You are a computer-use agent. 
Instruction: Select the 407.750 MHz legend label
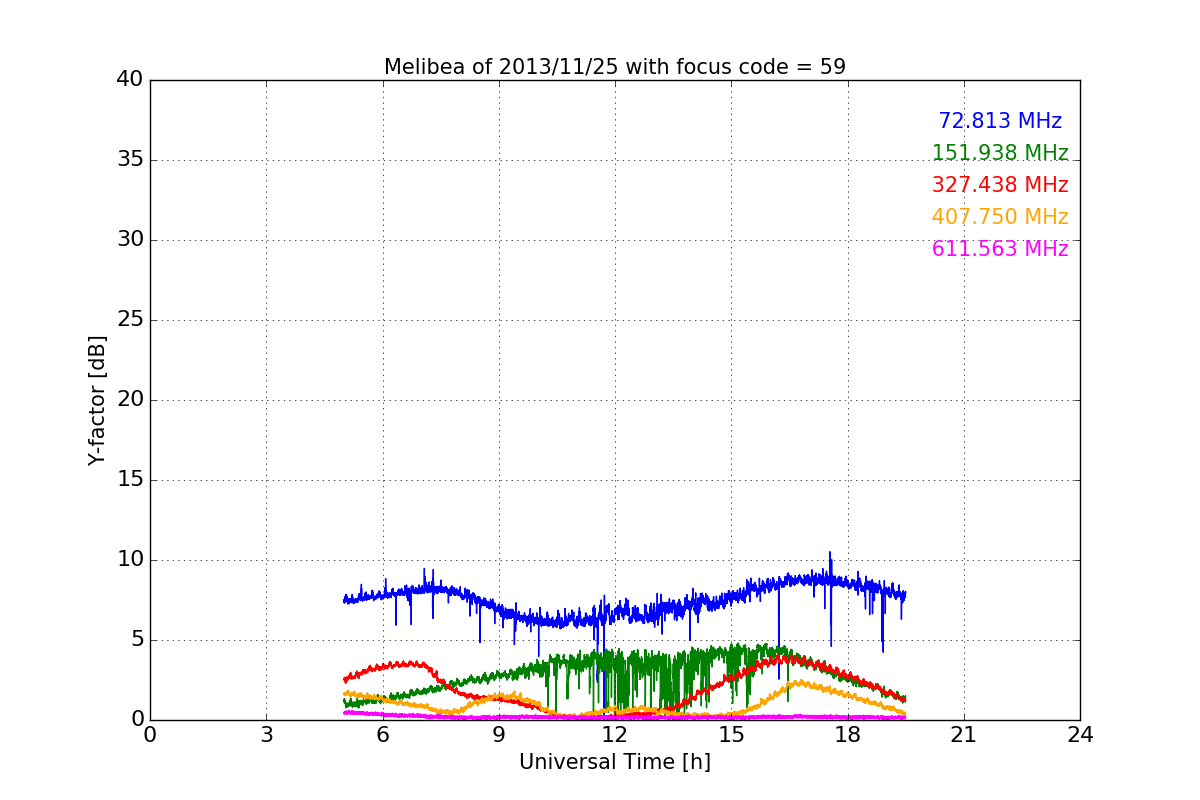[1000, 217]
